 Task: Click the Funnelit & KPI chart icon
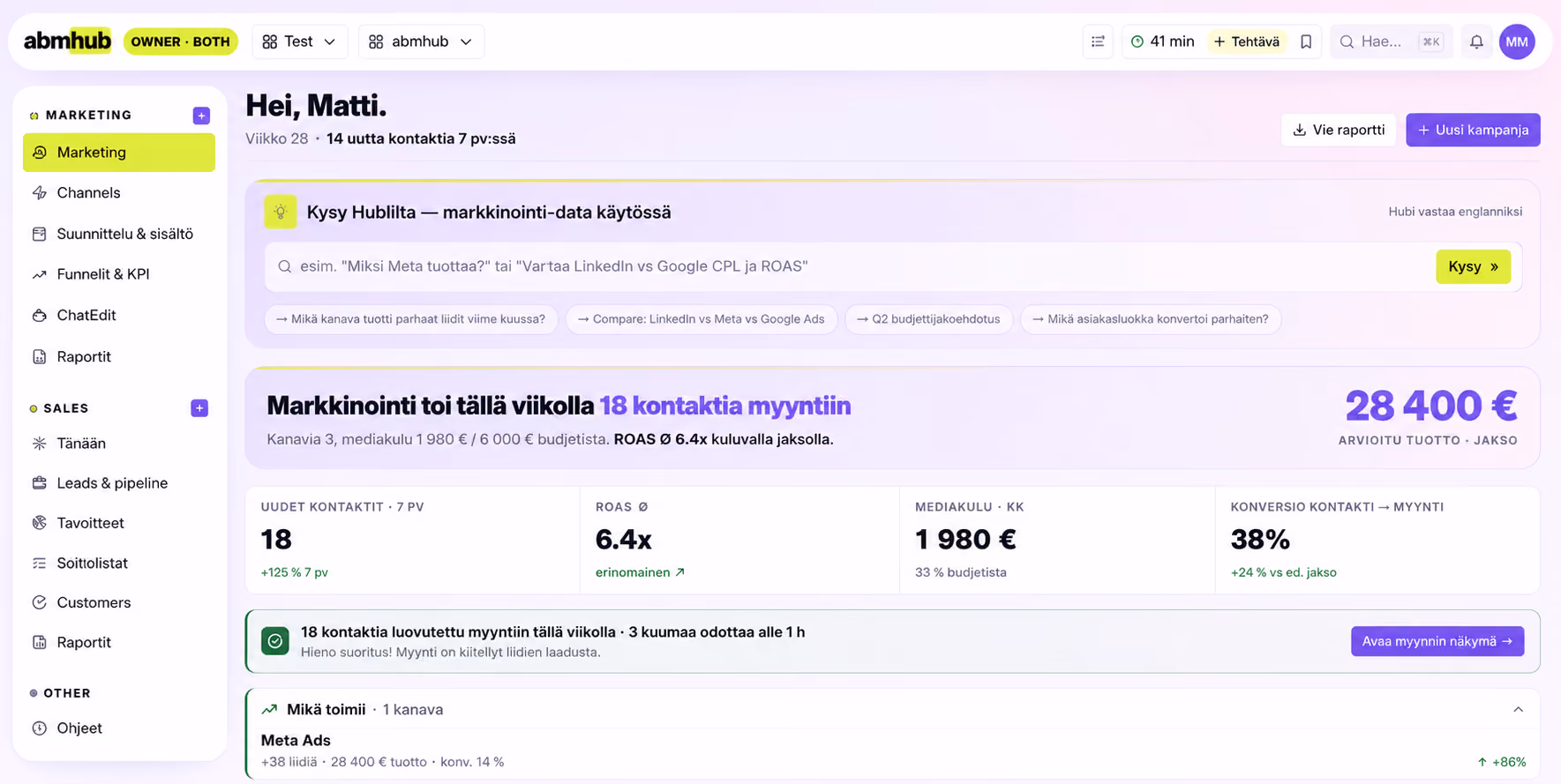pos(40,274)
